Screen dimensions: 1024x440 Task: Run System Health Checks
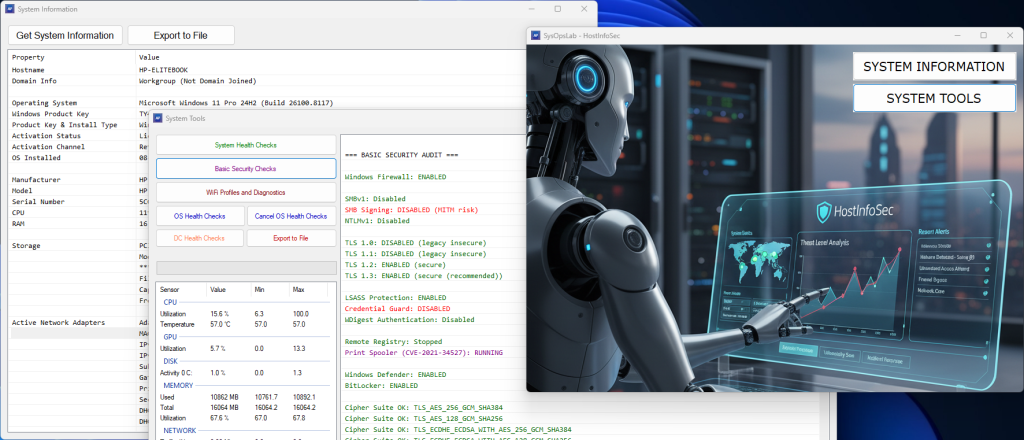click(246, 145)
